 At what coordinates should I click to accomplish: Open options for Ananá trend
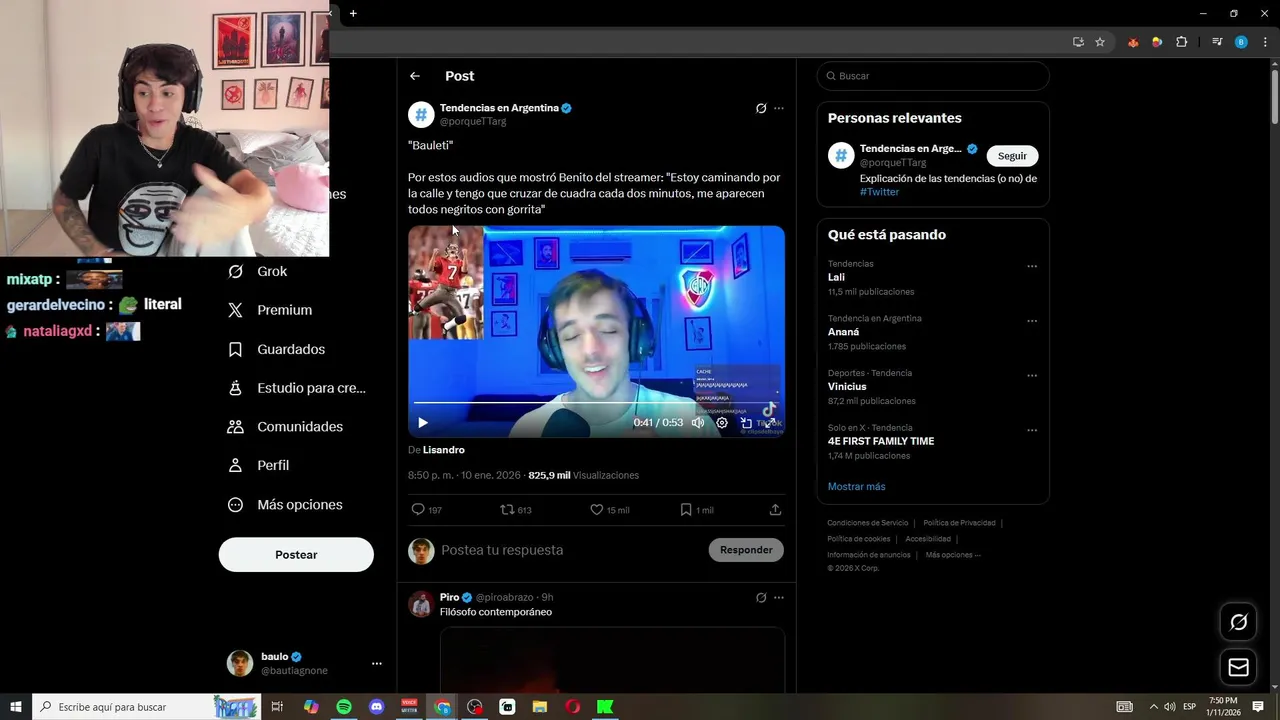tap(1032, 322)
